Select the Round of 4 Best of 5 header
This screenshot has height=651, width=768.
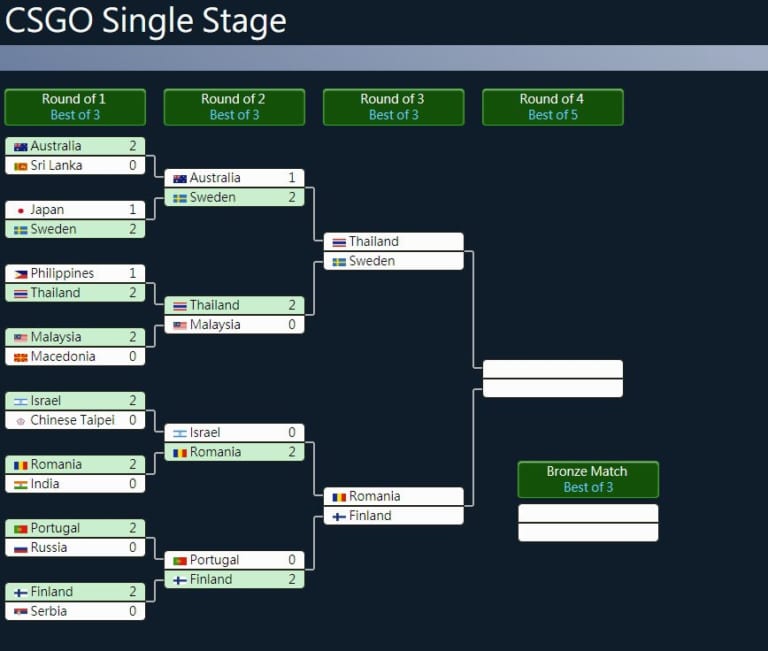pos(552,107)
